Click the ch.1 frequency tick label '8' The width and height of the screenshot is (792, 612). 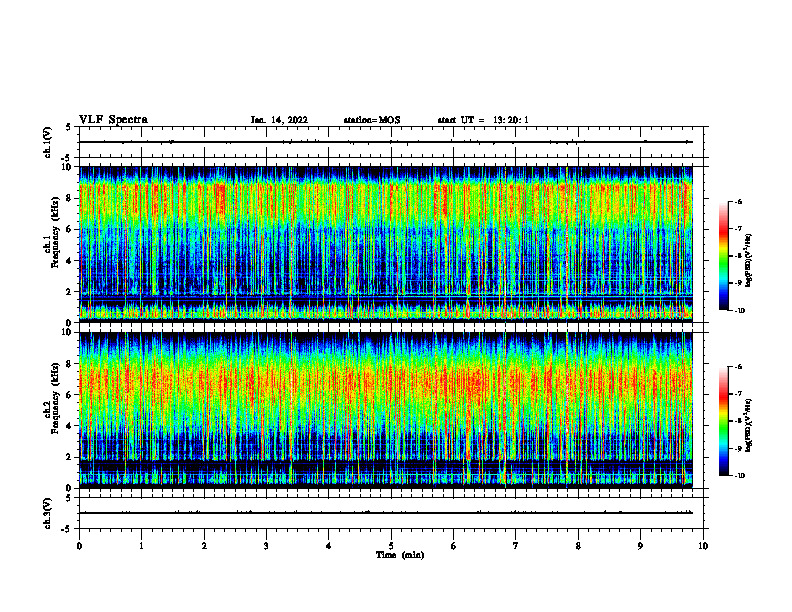pyautogui.click(x=69, y=198)
